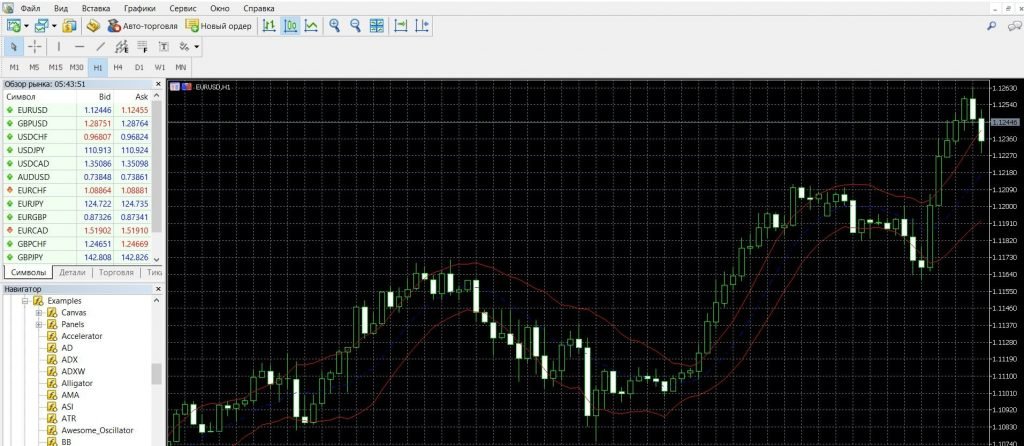Screen dimensions: 1024x446
Task: Switch timeframe to H4
Action: click(118, 67)
